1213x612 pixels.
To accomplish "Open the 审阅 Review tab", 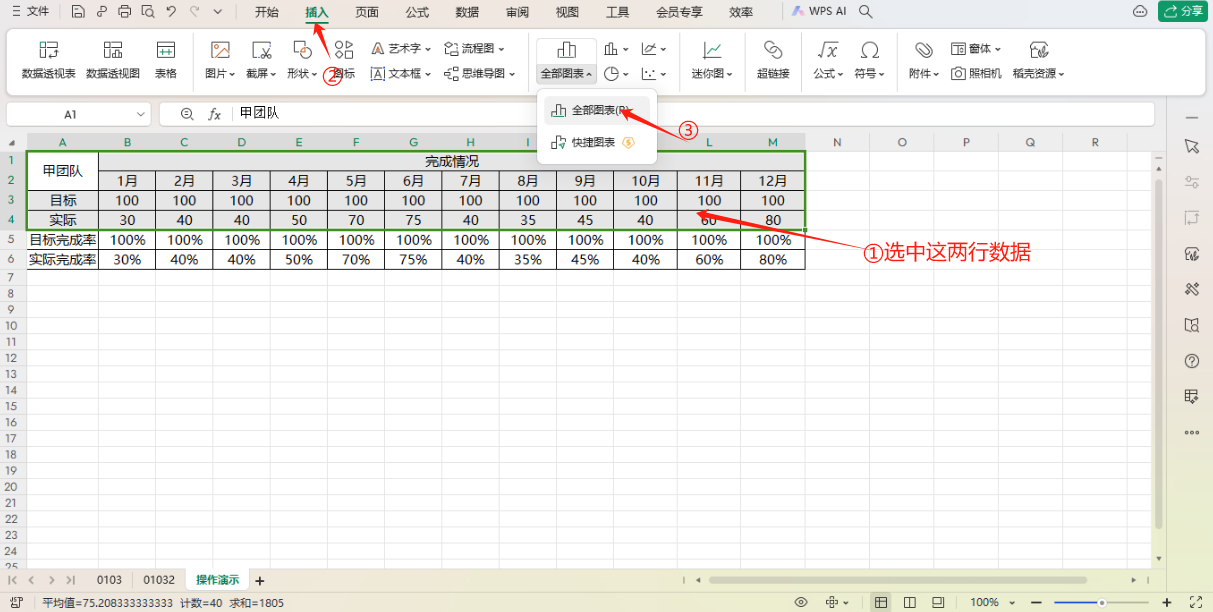I will pos(518,12).
